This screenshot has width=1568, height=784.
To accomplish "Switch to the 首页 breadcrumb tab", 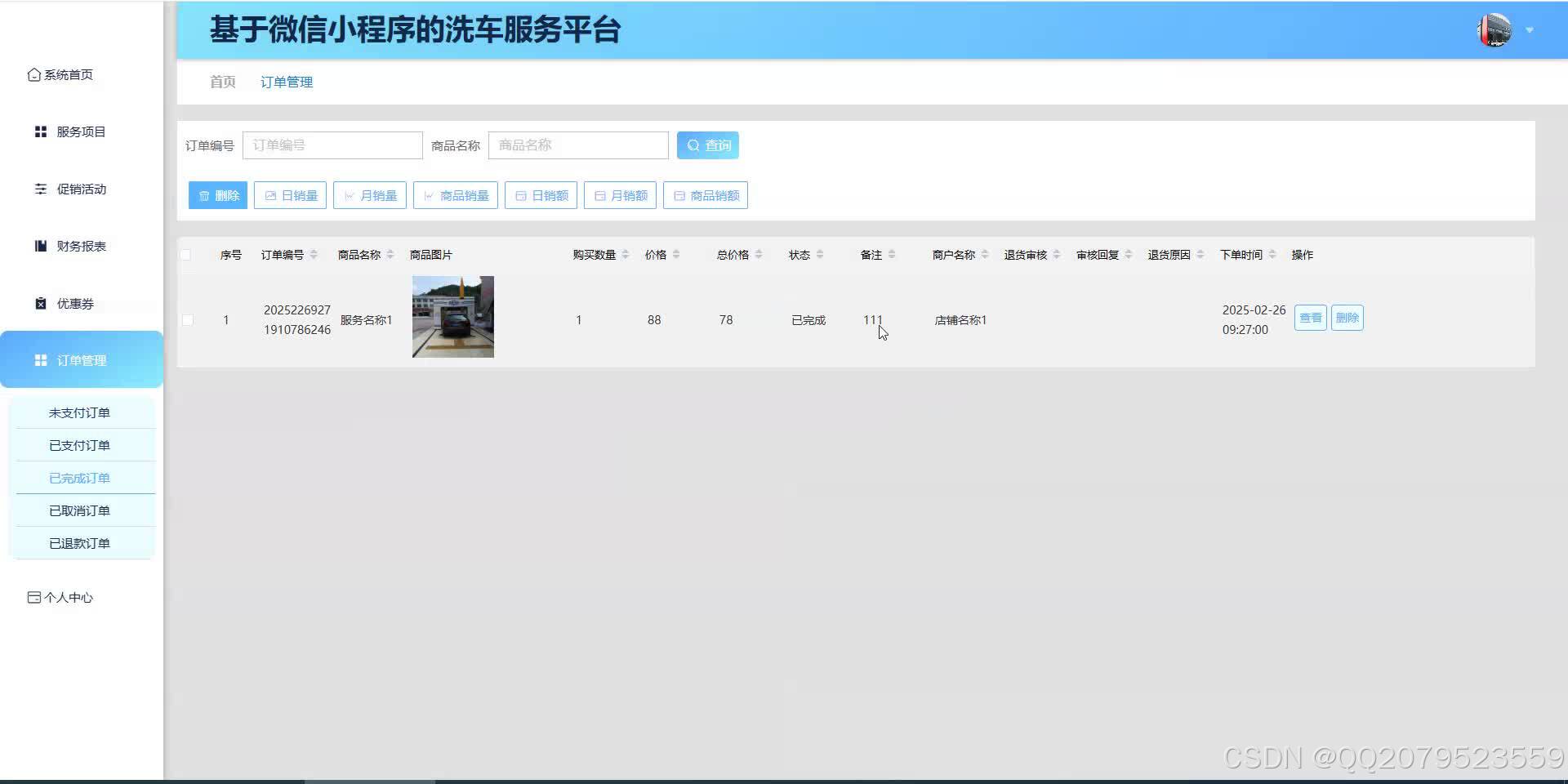I will (x=221, y=82).
